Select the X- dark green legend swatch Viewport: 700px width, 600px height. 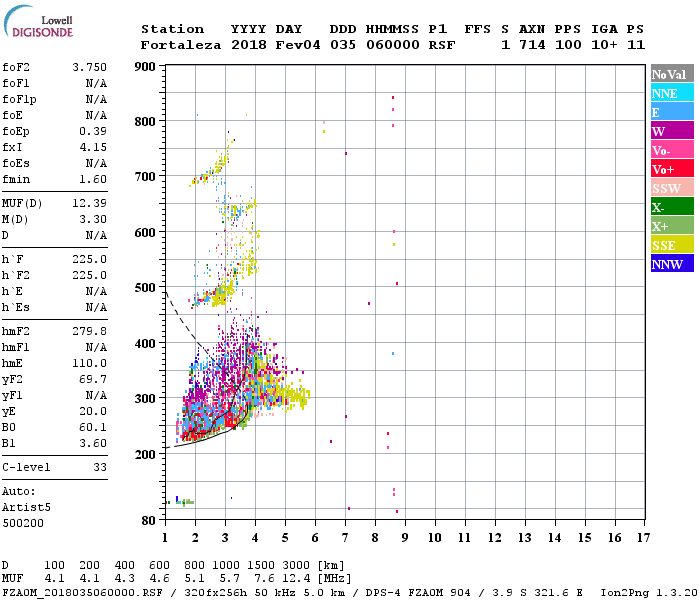tap(672, 207)
